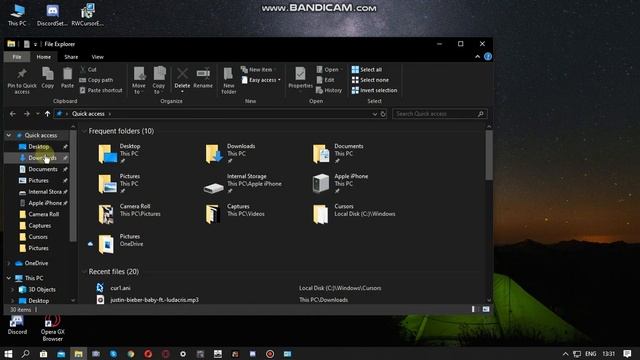The image size is (640, 360).
Task: Click Select all in the ribbon
Action: coord(367,70)
